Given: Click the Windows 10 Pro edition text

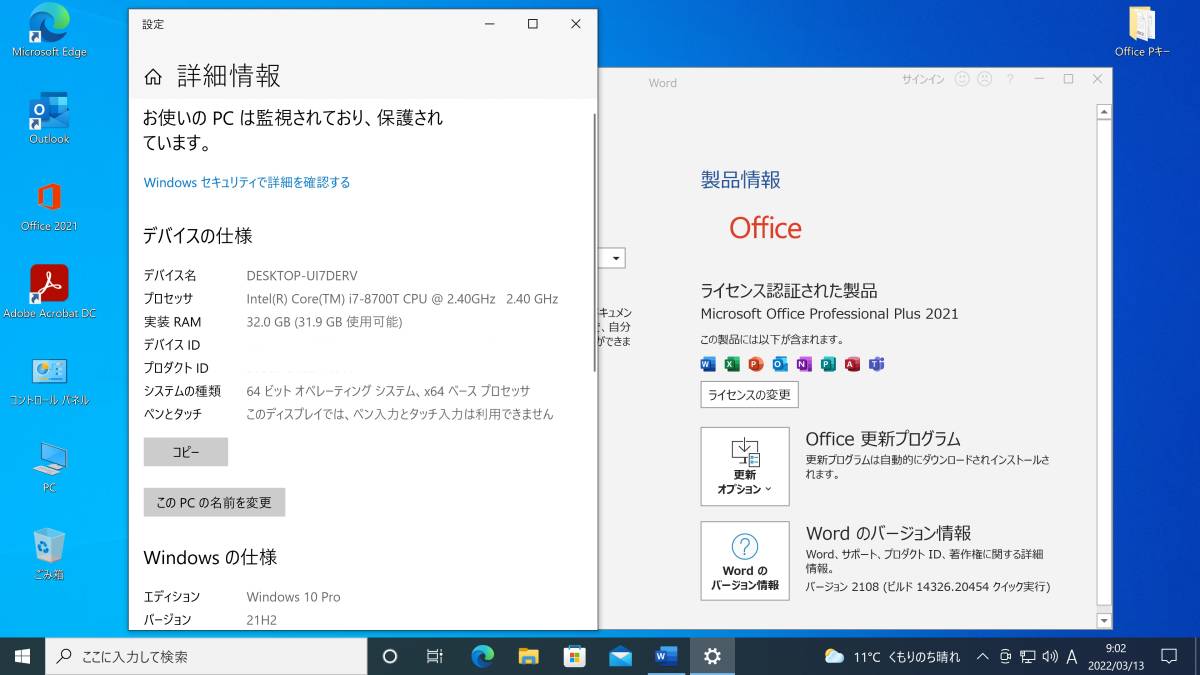Looking at the screenshot, I should click(x=293, y=597).
